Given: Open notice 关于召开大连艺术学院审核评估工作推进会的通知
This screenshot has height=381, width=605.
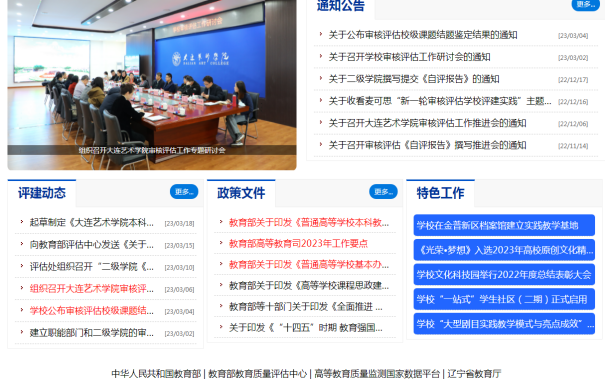Looking at the screenshot, I should coord(428,123).
